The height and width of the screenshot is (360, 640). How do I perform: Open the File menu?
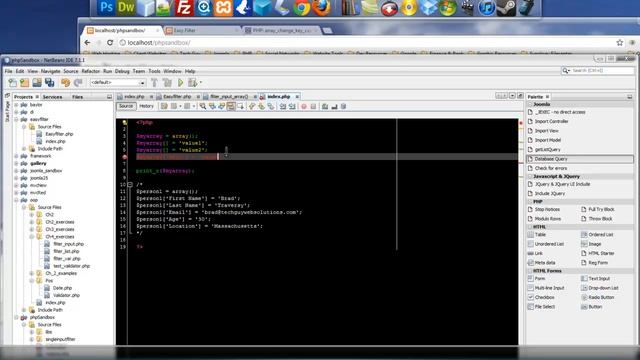pyautogui.click(x=9, y=71)
